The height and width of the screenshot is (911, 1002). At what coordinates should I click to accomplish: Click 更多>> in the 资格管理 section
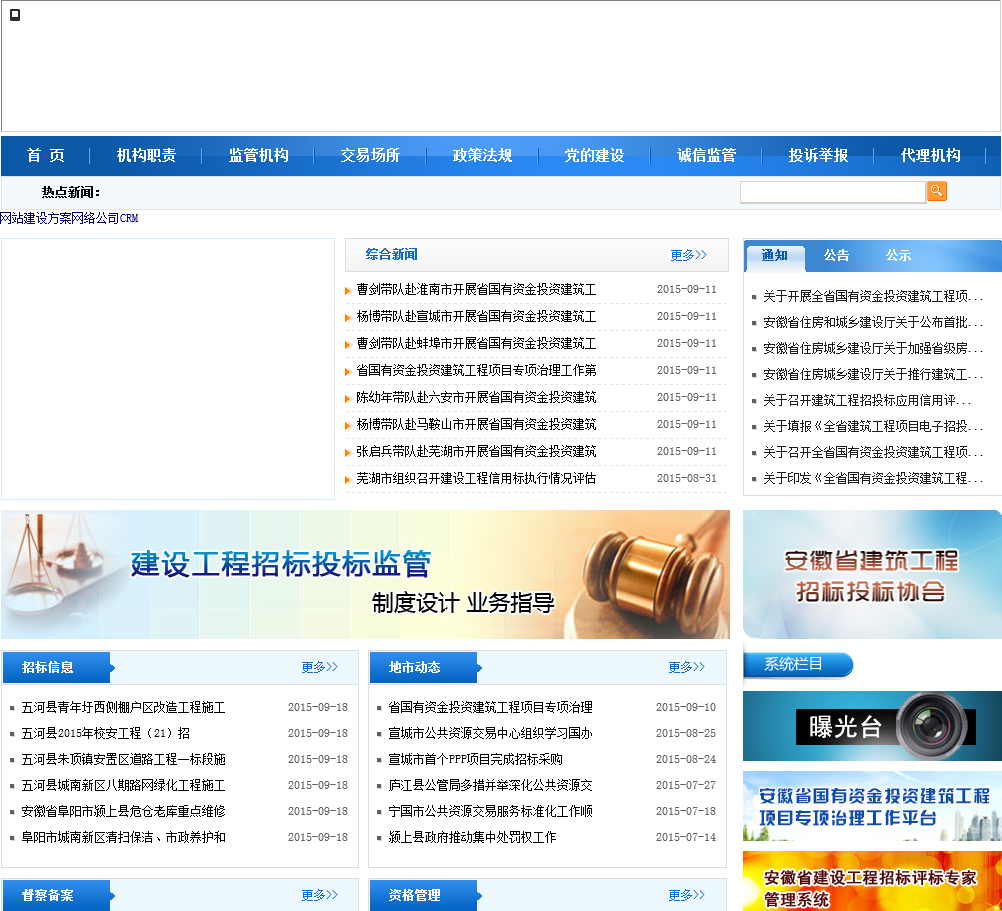pyautogui.click(x=686, y=895)
